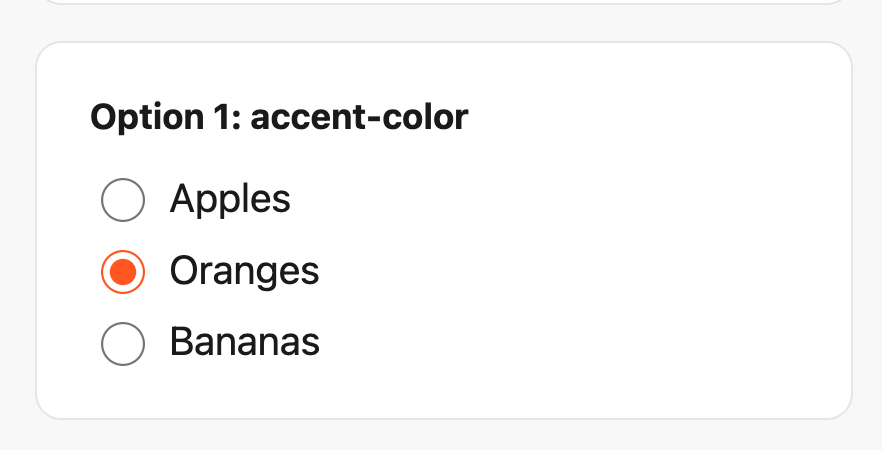Select the Apples radio button

pos(124,200)
